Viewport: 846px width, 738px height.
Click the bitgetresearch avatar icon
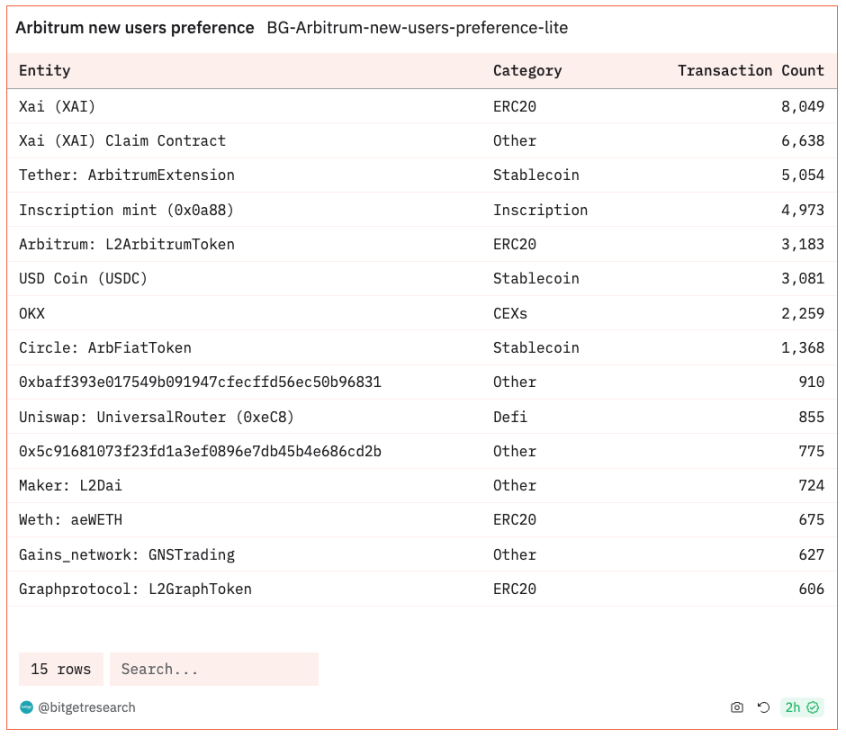pyautogui.click(x=26, y=708)
